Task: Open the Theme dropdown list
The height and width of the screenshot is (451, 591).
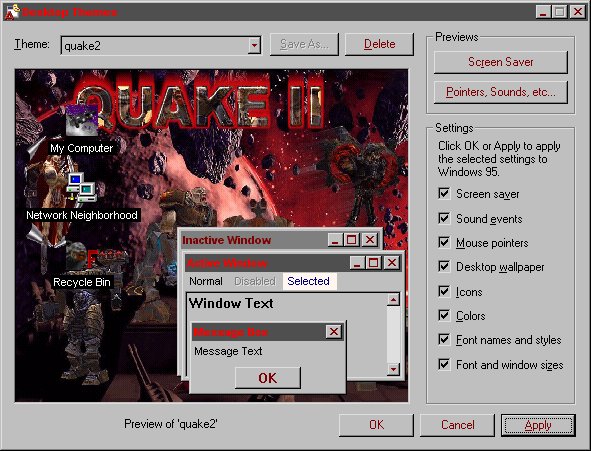Action: click(x=254, y=45)
